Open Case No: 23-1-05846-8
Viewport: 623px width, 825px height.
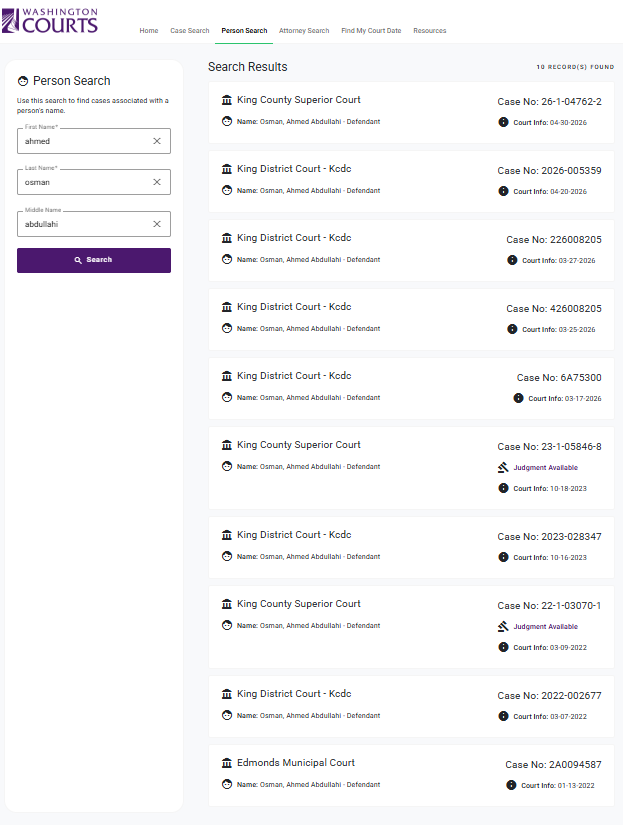[x=549, y=447]
